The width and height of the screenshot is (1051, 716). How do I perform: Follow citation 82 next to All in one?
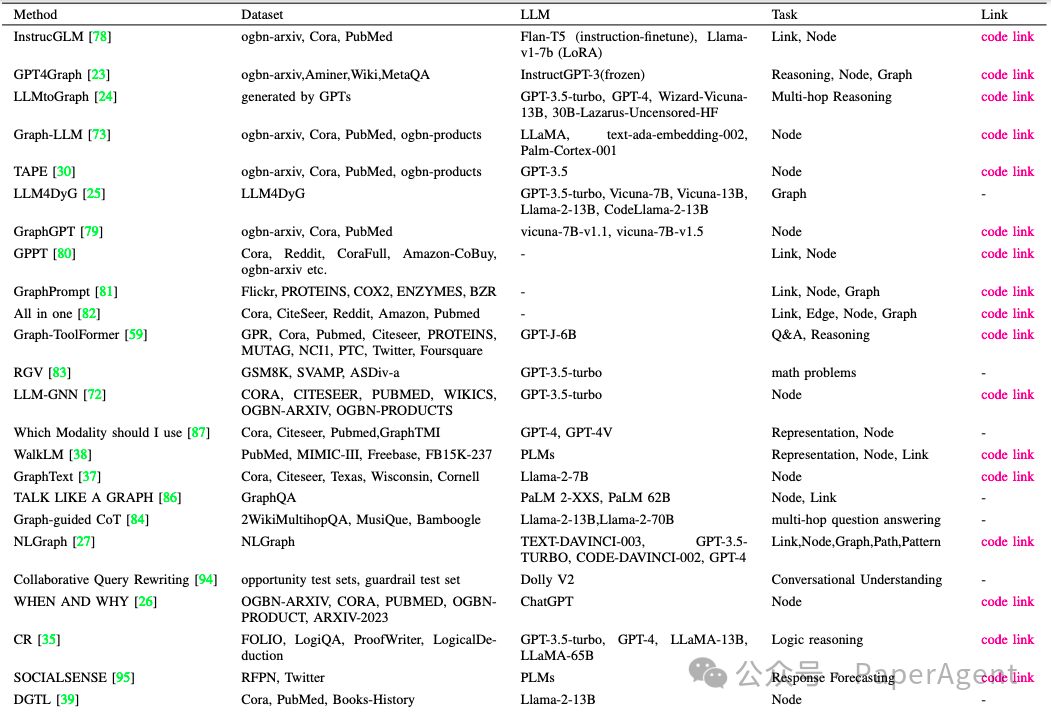click(x=88, y=313)
